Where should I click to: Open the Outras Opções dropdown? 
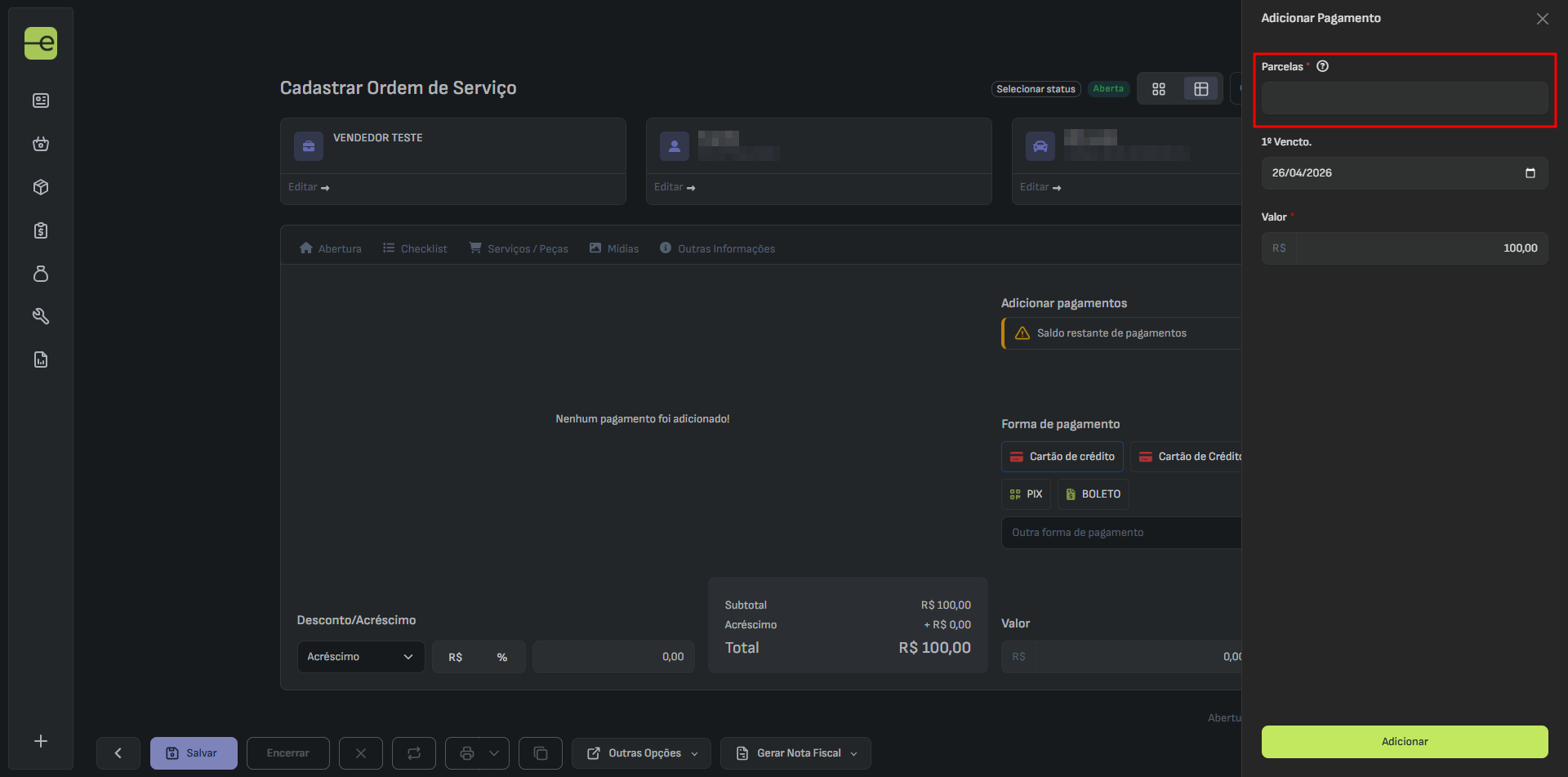[642, 753]
